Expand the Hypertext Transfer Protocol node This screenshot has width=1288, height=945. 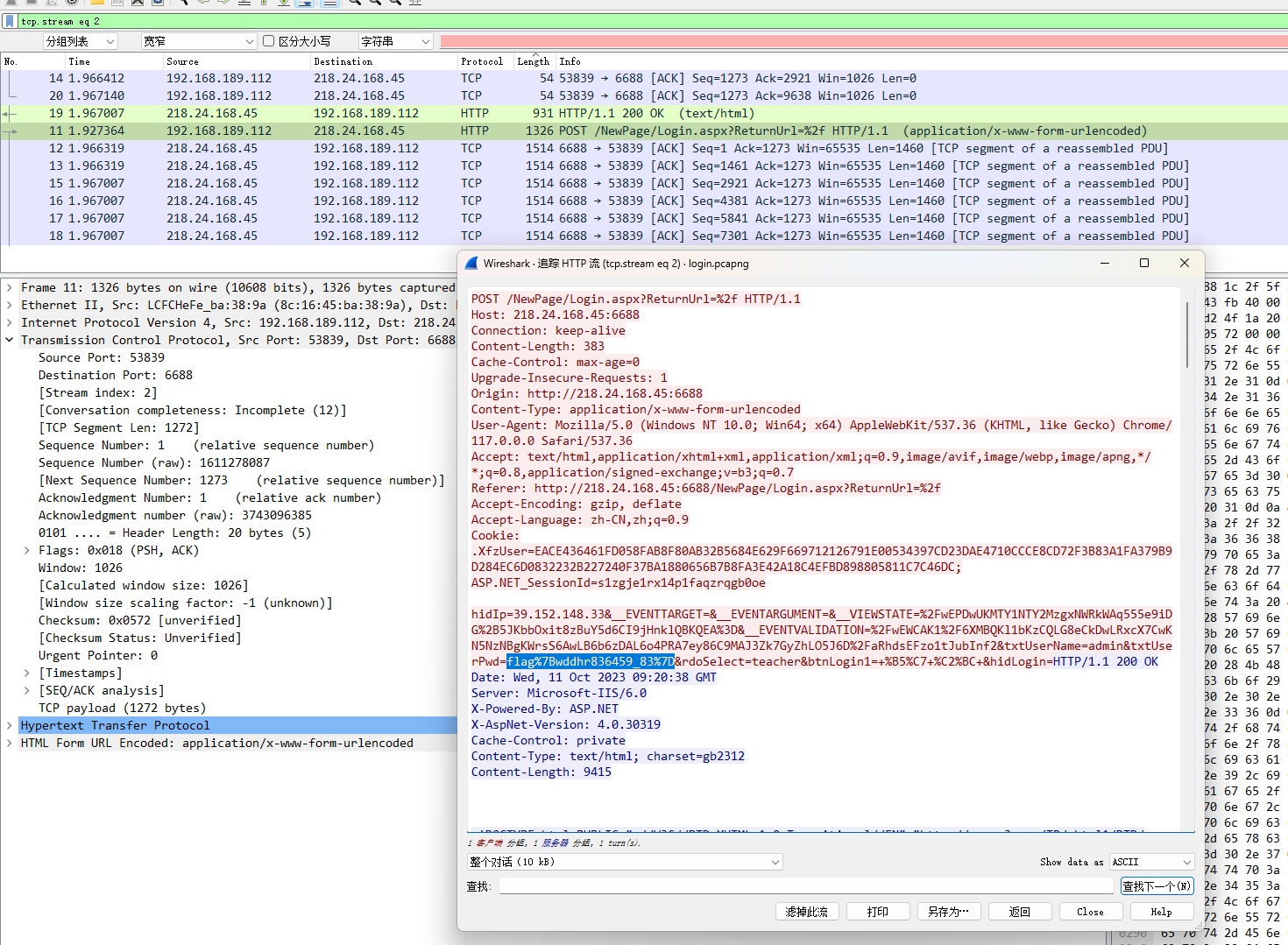(10, 725)
